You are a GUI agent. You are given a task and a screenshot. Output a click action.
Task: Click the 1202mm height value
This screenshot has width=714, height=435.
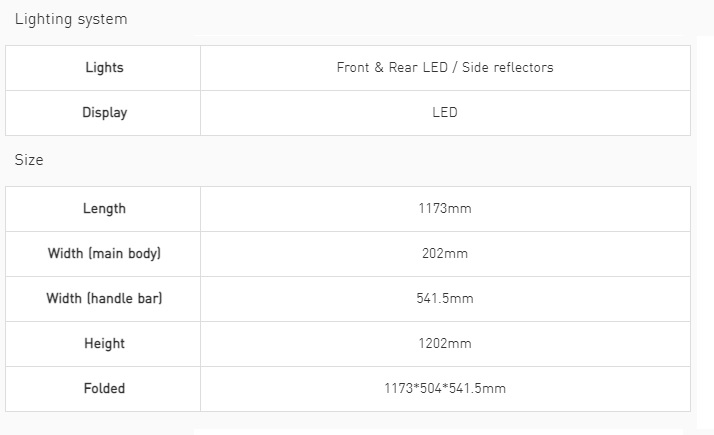click(445, 343)
